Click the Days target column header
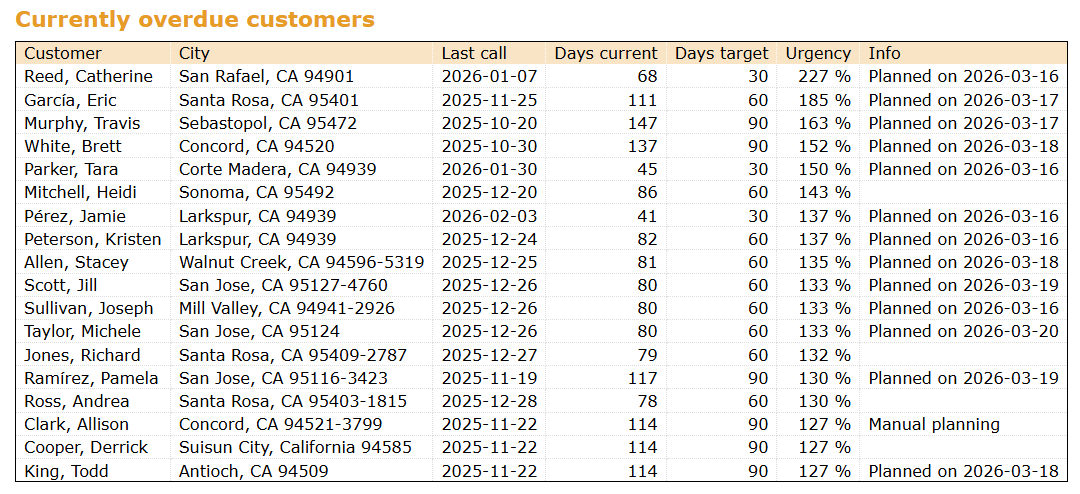Image resolution: width=1080 pixels, height=494 pixels. click(721, 54)
